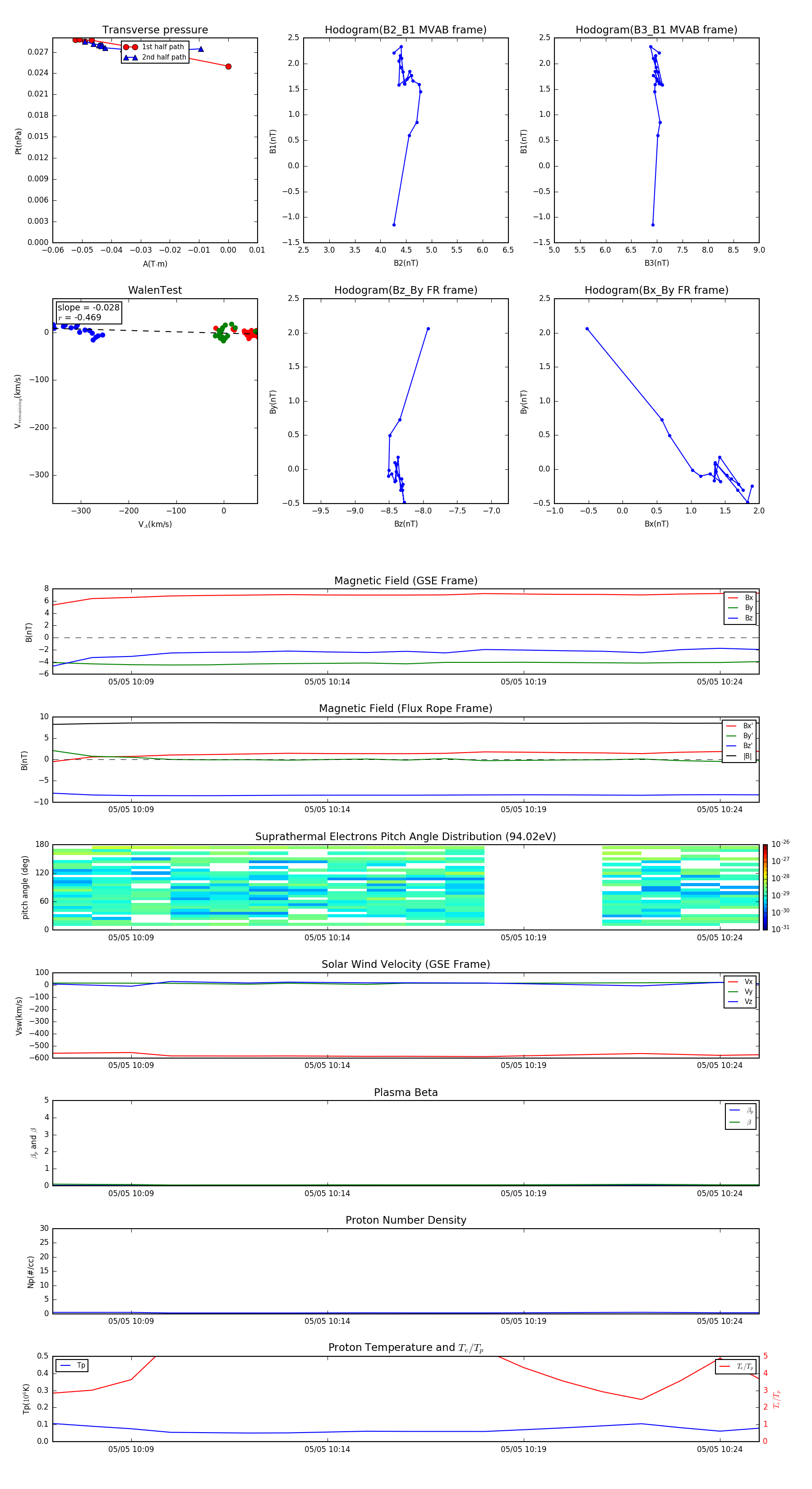Click the "A(T·m)" x-axis label

click(155, 264)
